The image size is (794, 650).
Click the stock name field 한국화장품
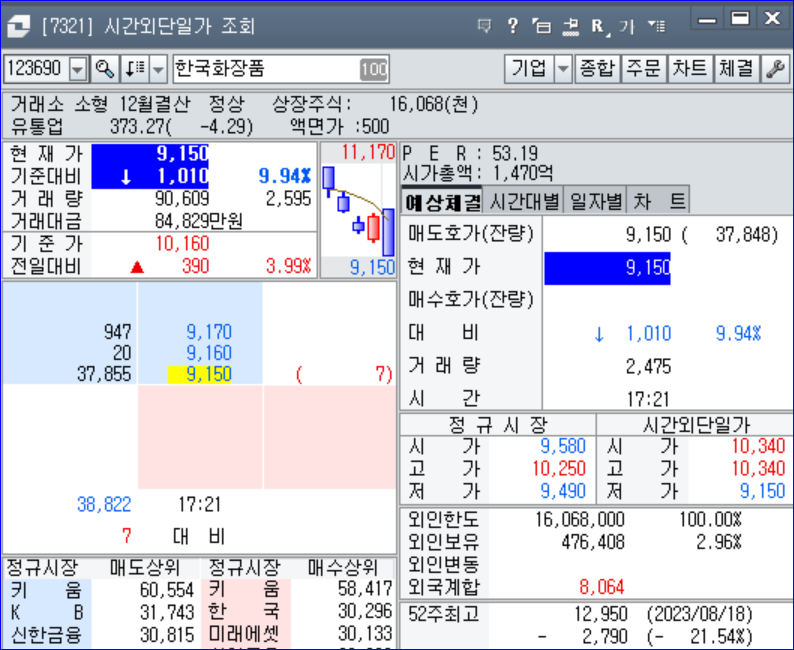(265, 69)
